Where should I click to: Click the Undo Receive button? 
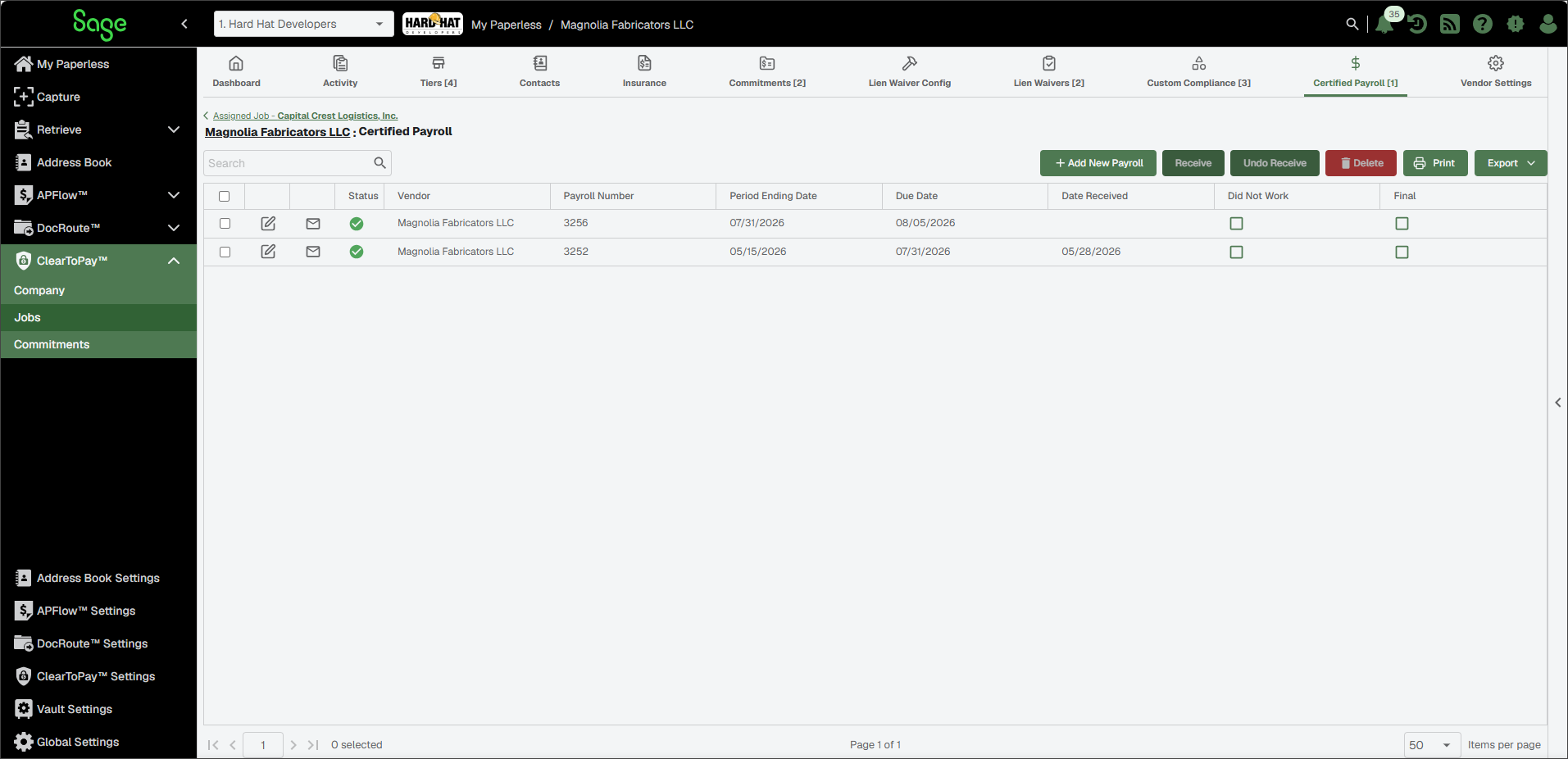point(1275,163)
